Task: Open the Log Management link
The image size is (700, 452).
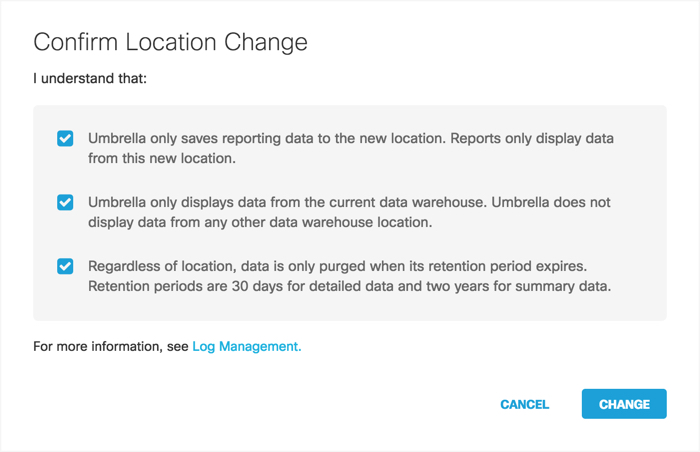Action: pos(247,347)
